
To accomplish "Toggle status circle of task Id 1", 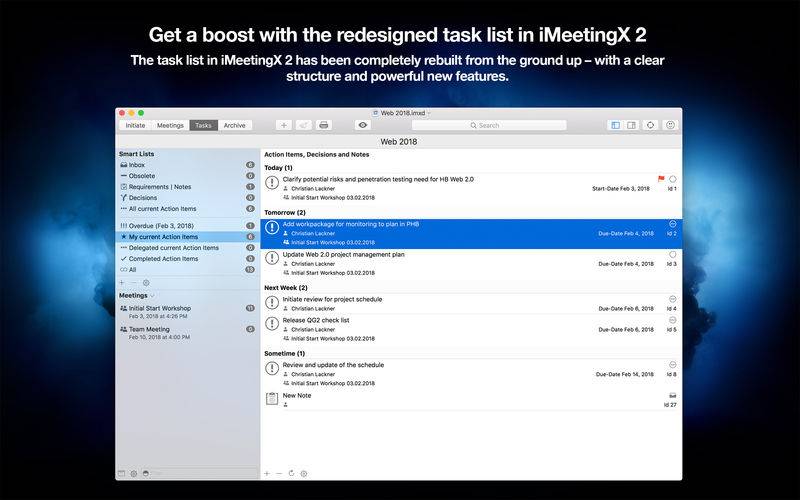I will coord(672,179).
